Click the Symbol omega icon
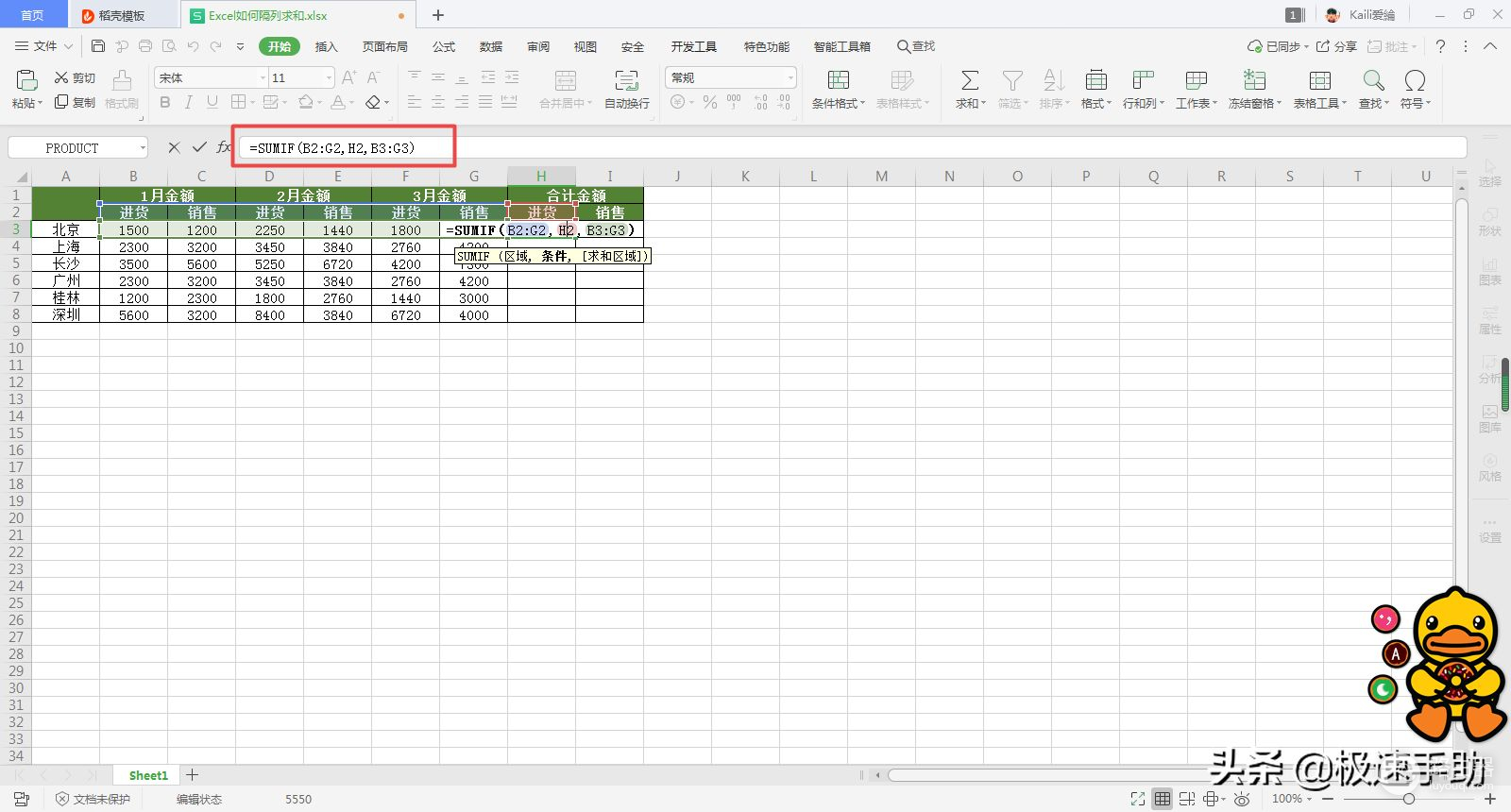The width and height of the screenshot is (1511, 812). tap(1414, 80)
